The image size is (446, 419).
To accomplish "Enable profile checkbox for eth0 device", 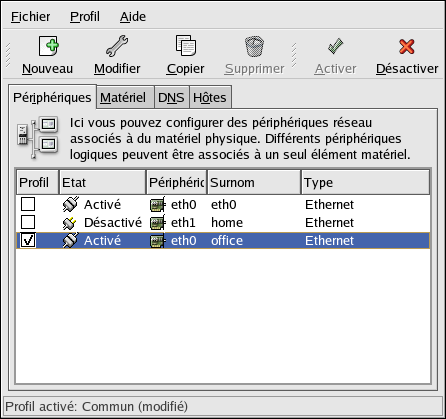I will click(x=28, y=204).
